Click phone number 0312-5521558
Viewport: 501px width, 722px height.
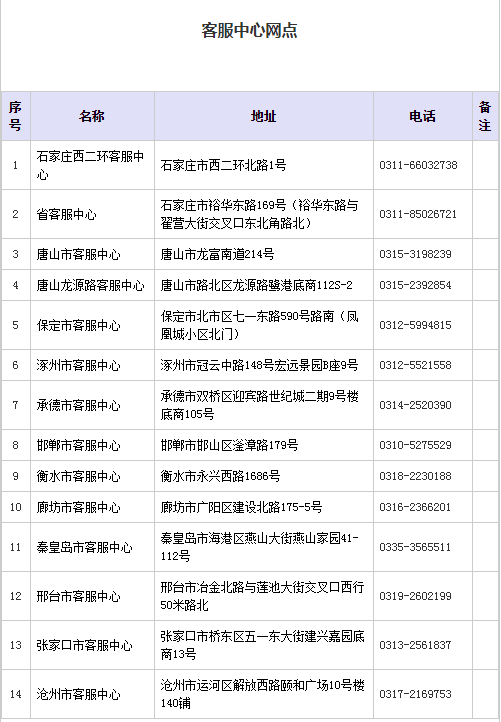[415, 365]
